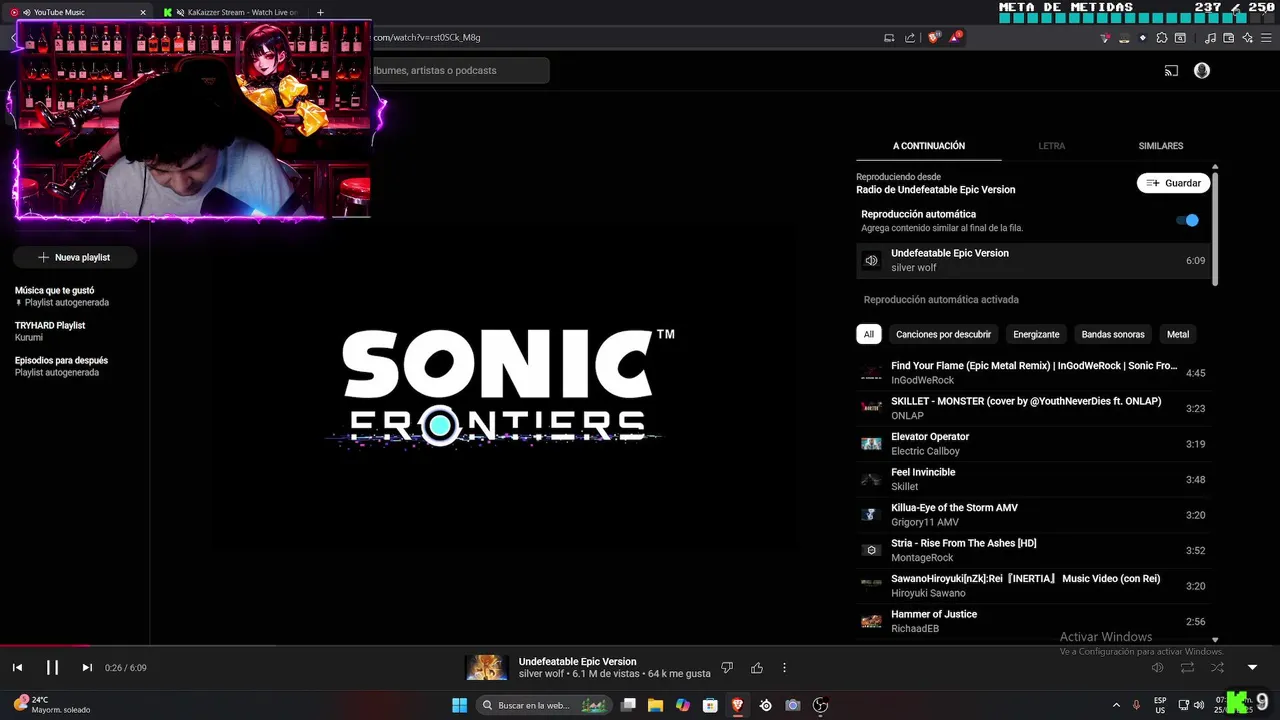Like Undefeatable Epic Version
The height and width of the screenshot is (720, 1280).
(757, 667)
